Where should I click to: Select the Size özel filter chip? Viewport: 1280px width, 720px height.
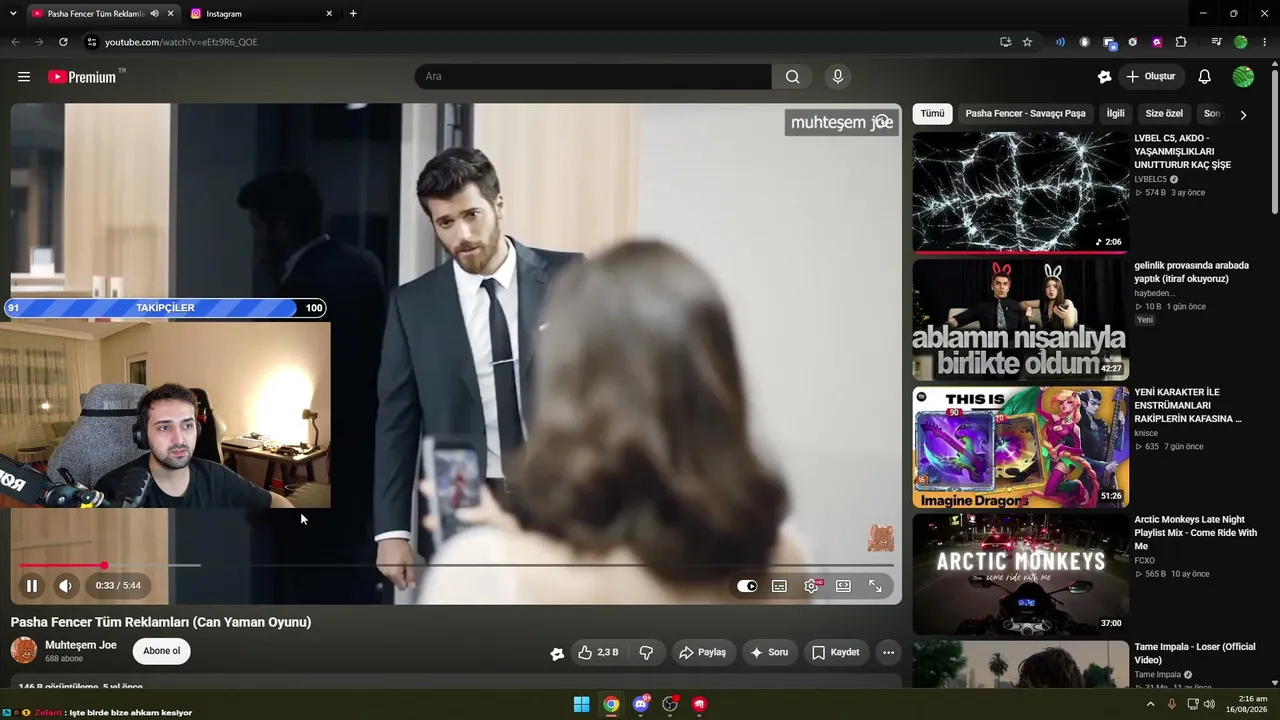[x=1164, y=114]
